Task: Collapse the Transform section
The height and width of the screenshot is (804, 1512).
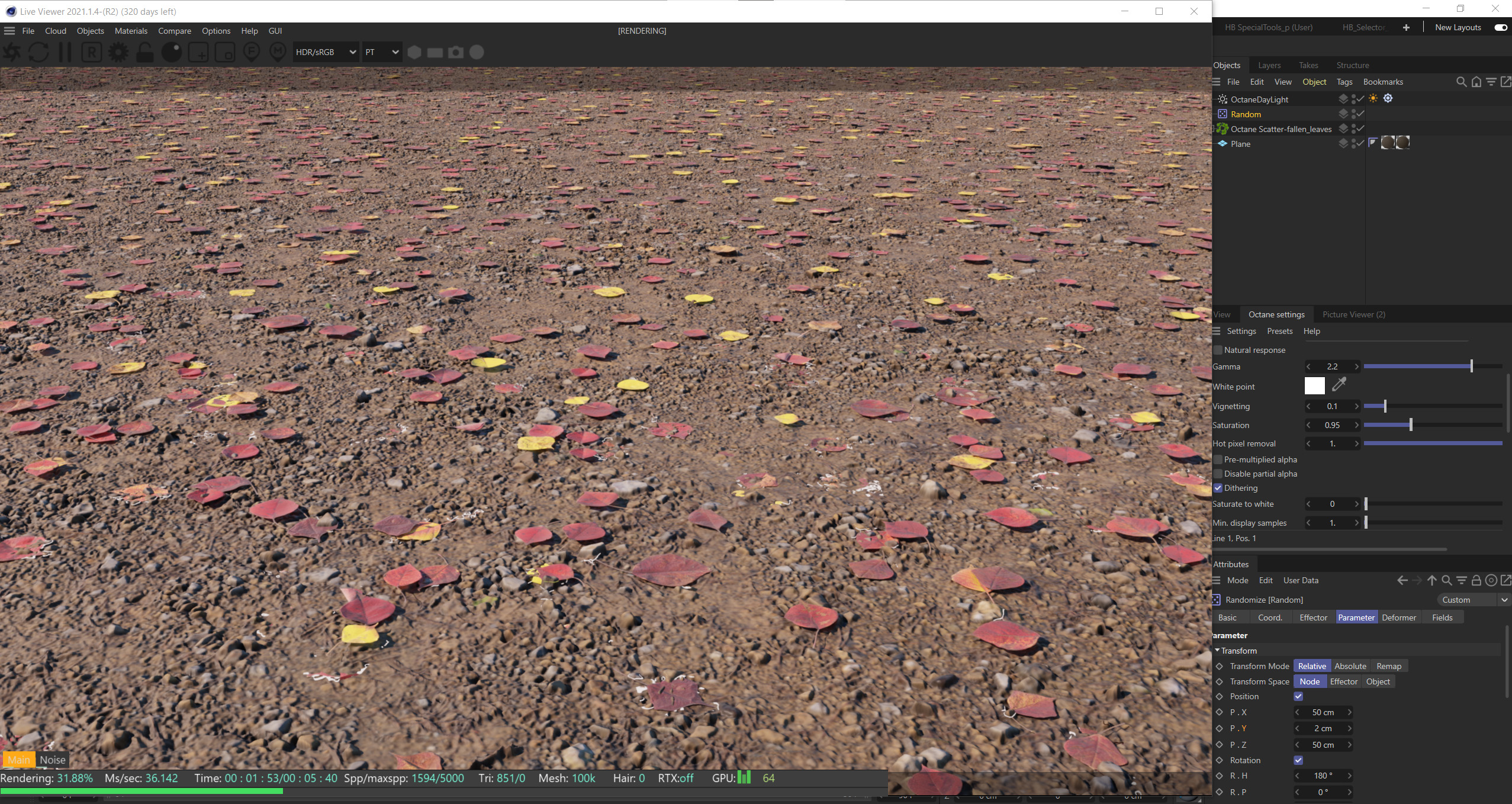Action: point(1218,650)
